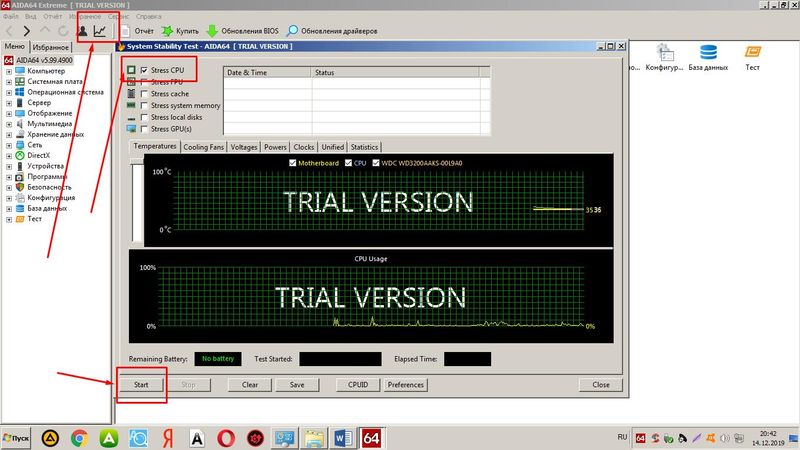Click Обновления BIOS download arrow button

[242, 31]
